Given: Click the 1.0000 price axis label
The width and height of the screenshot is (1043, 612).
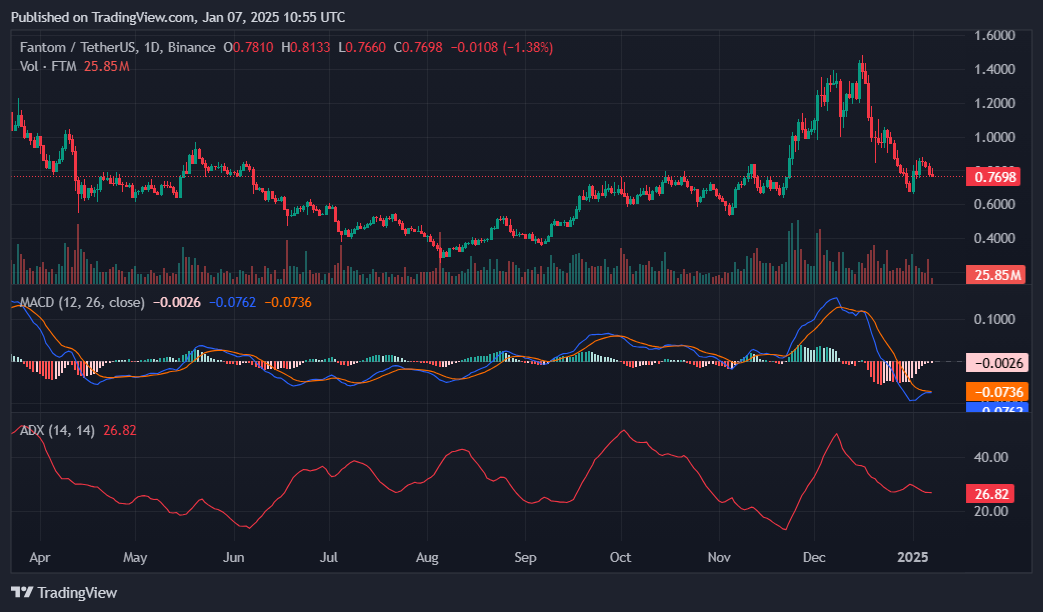Looking at the screenshot, I should (x=994, y=137).
